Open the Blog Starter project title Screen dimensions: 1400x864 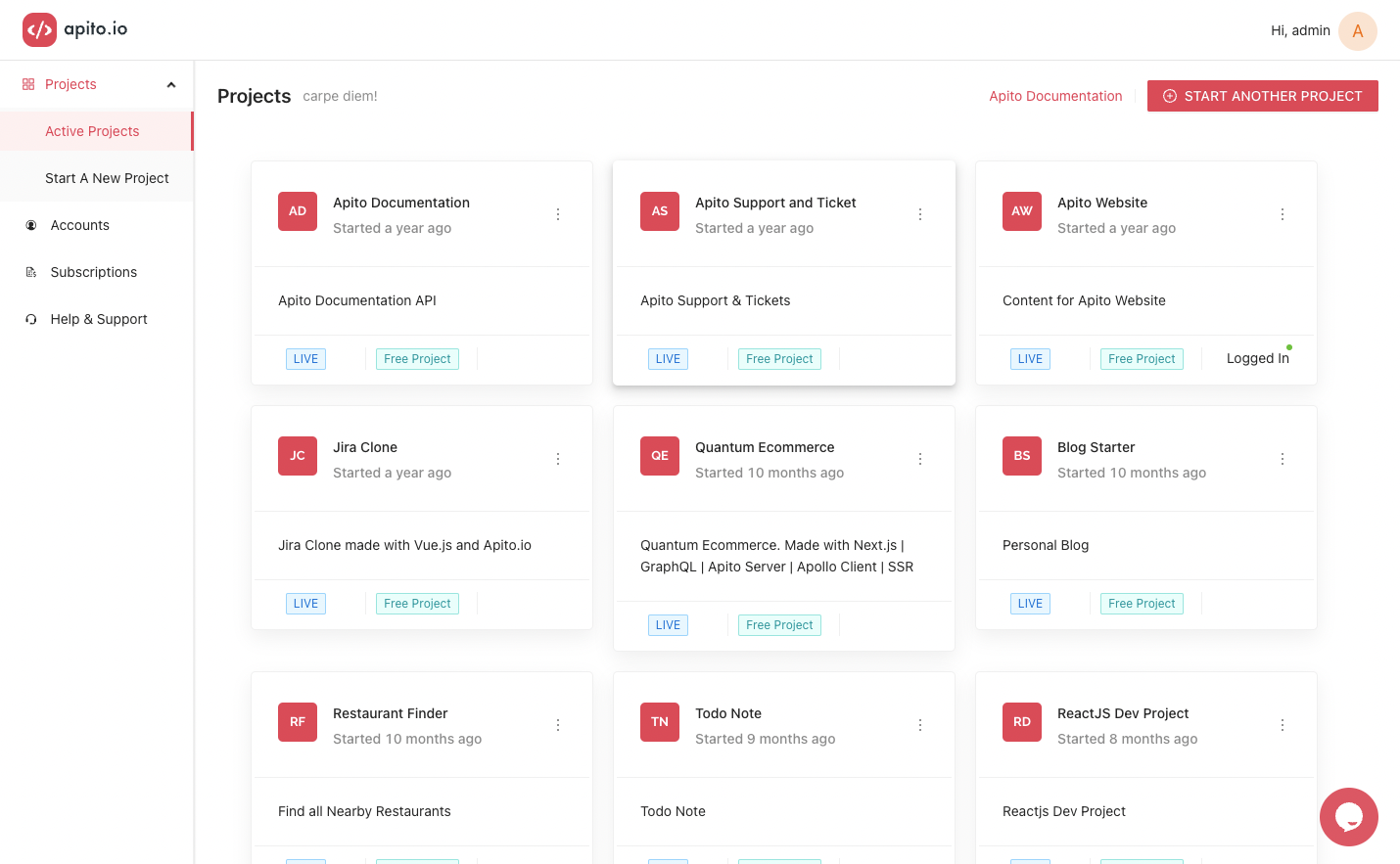pyautogui.click(x=1096, y=447)
